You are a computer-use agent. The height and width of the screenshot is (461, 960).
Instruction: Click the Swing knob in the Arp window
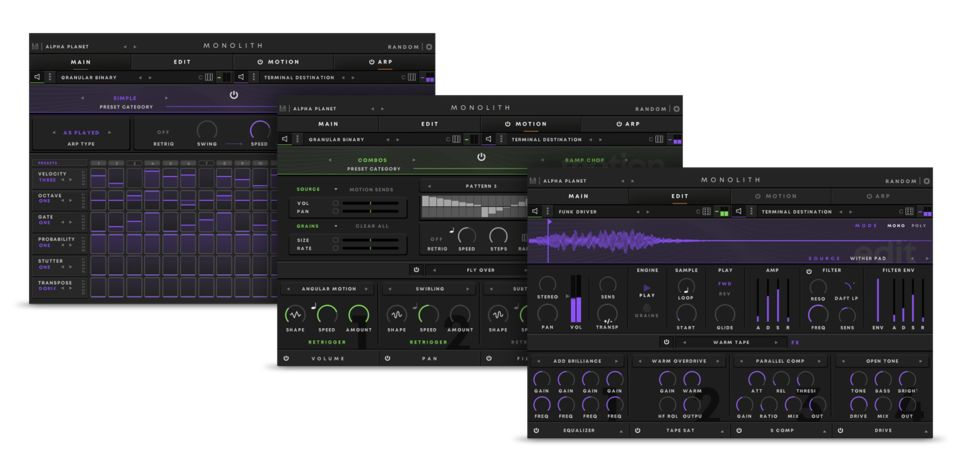click(207, 130)
